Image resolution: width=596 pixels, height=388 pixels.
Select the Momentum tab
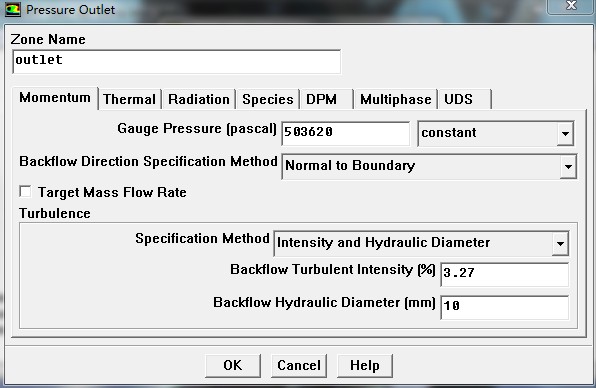coord(55,98)
